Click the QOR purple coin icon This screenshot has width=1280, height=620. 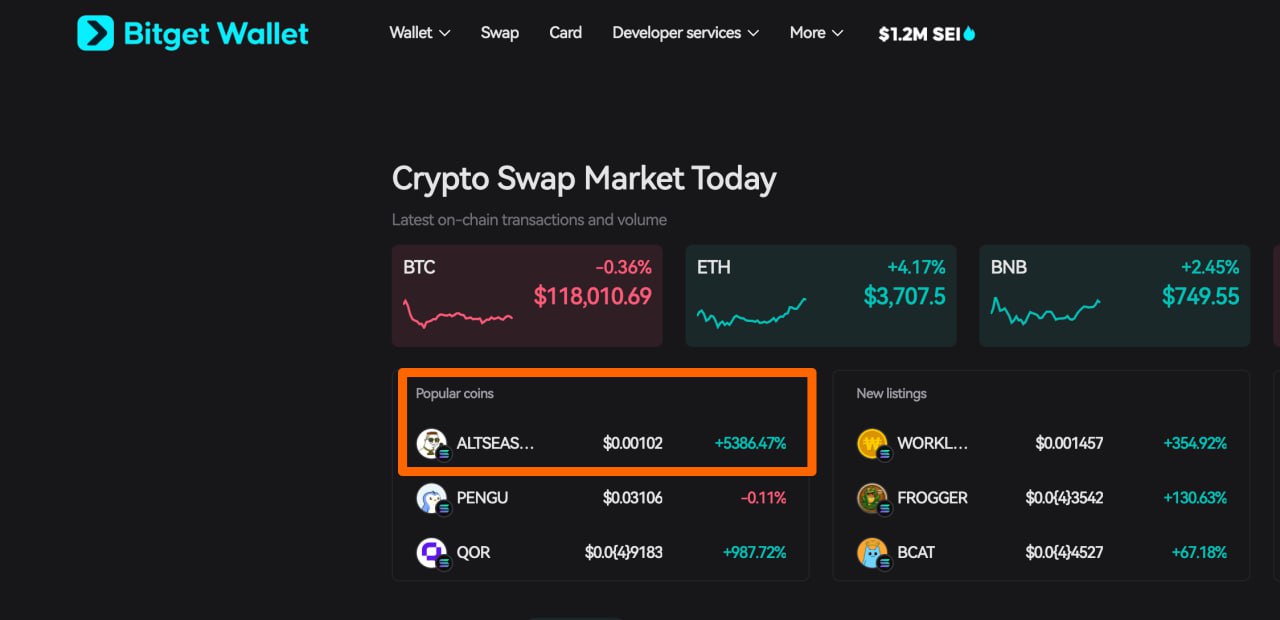(x=431, y=552)
